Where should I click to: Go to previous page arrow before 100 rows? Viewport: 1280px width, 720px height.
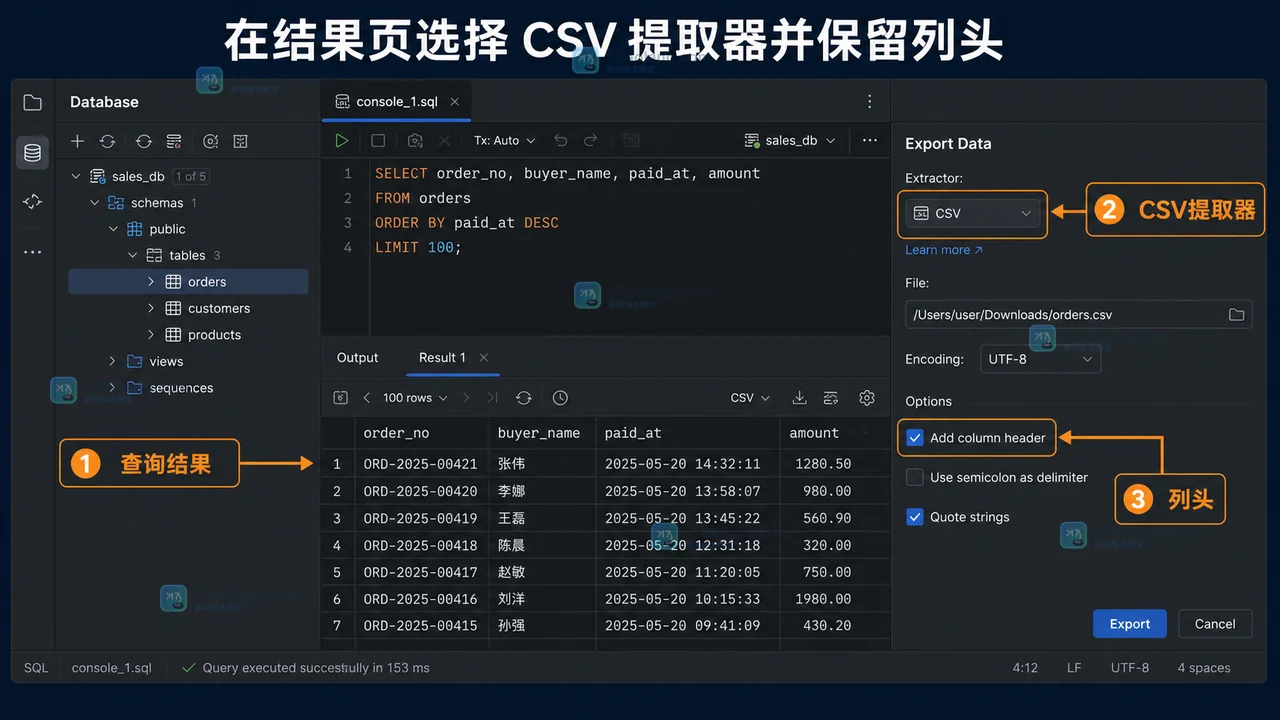(x=366, y=398)
